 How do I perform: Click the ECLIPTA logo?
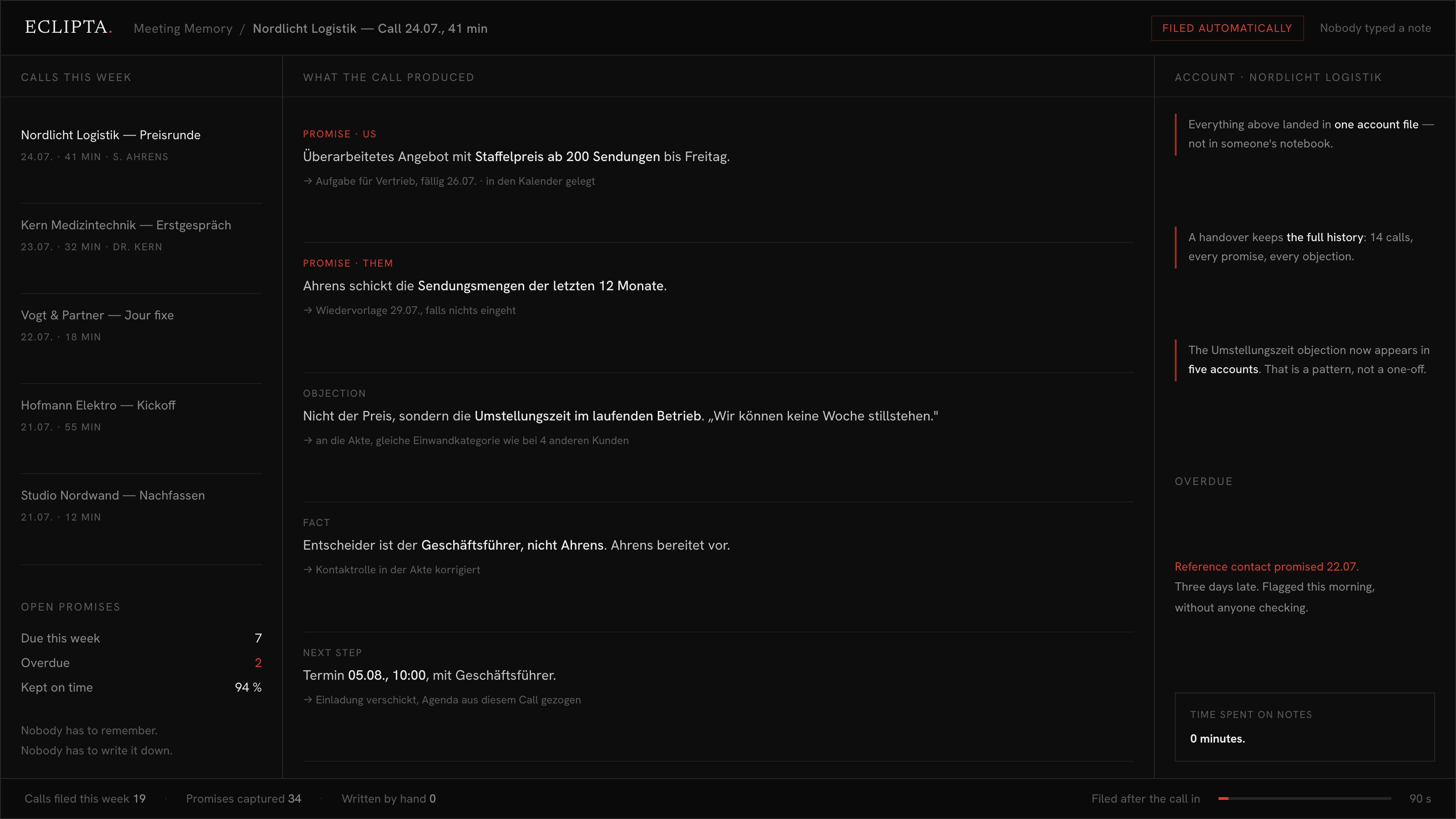68,27
